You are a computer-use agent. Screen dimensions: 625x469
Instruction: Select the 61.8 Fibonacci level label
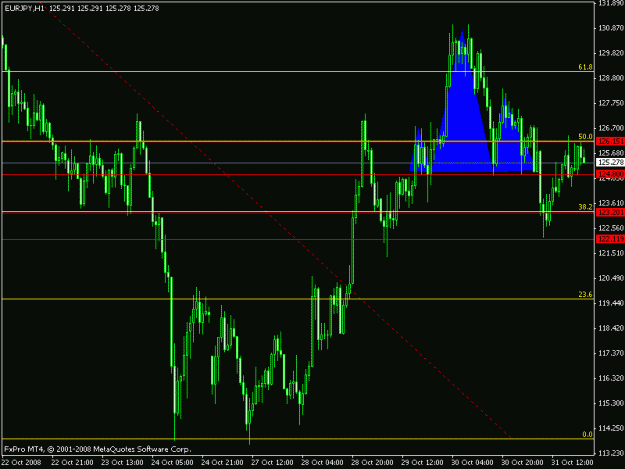[585, 67]
